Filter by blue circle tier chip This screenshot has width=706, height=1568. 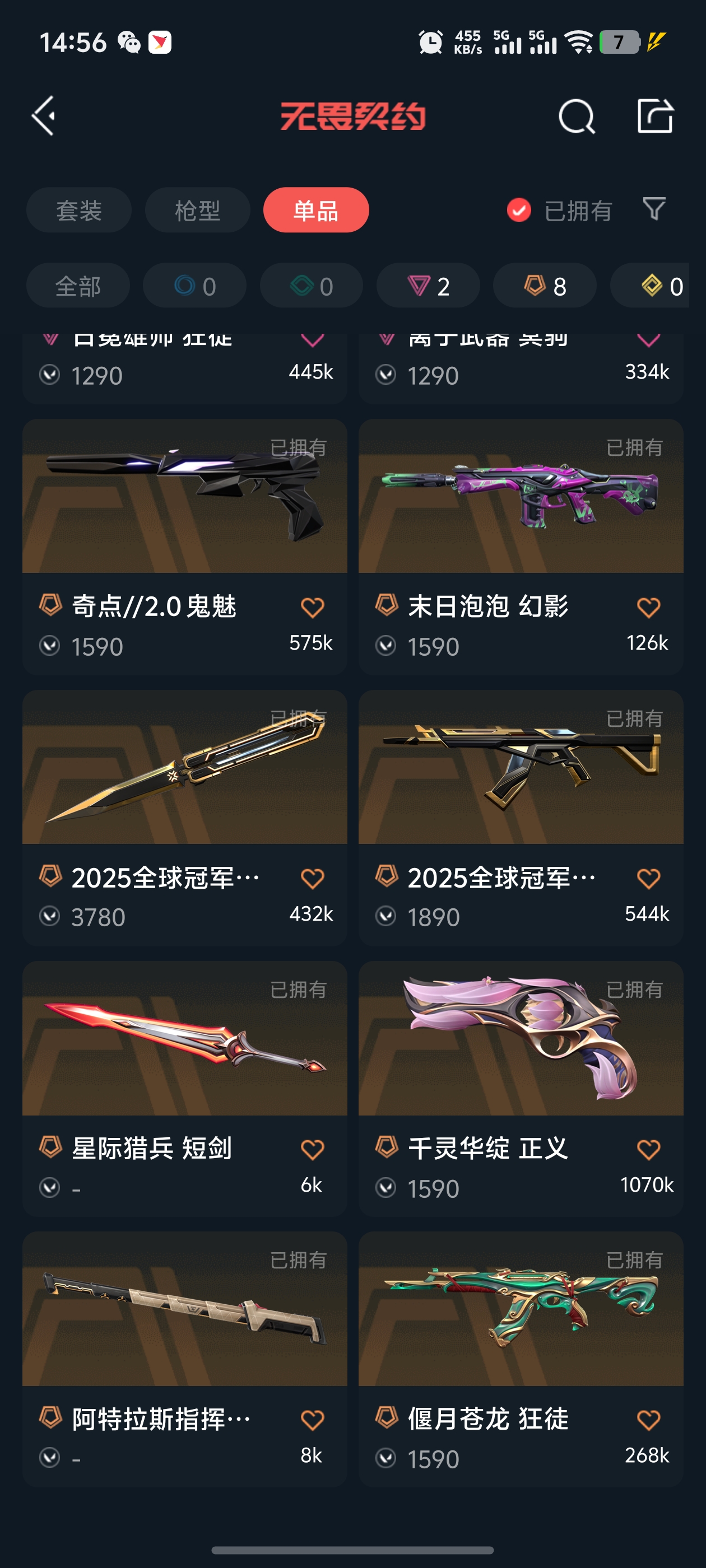[x=195, y=286]
